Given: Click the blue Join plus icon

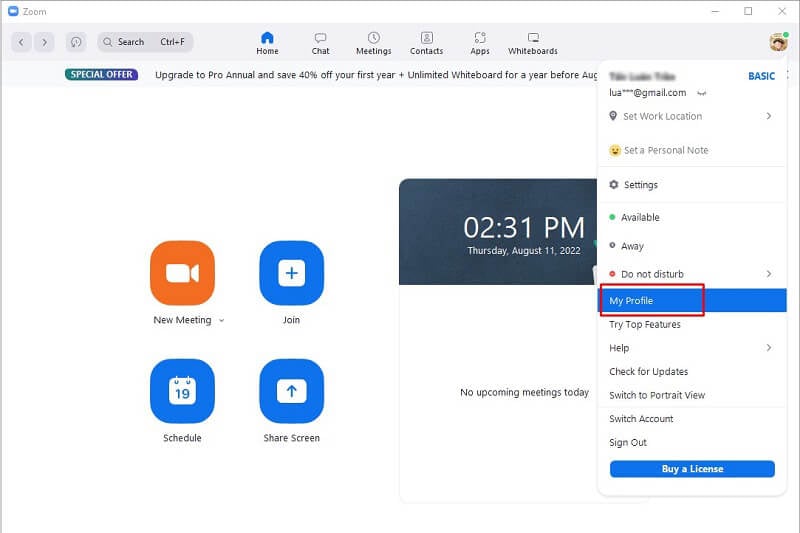Looking at the screenshot, I should [291, 273].
